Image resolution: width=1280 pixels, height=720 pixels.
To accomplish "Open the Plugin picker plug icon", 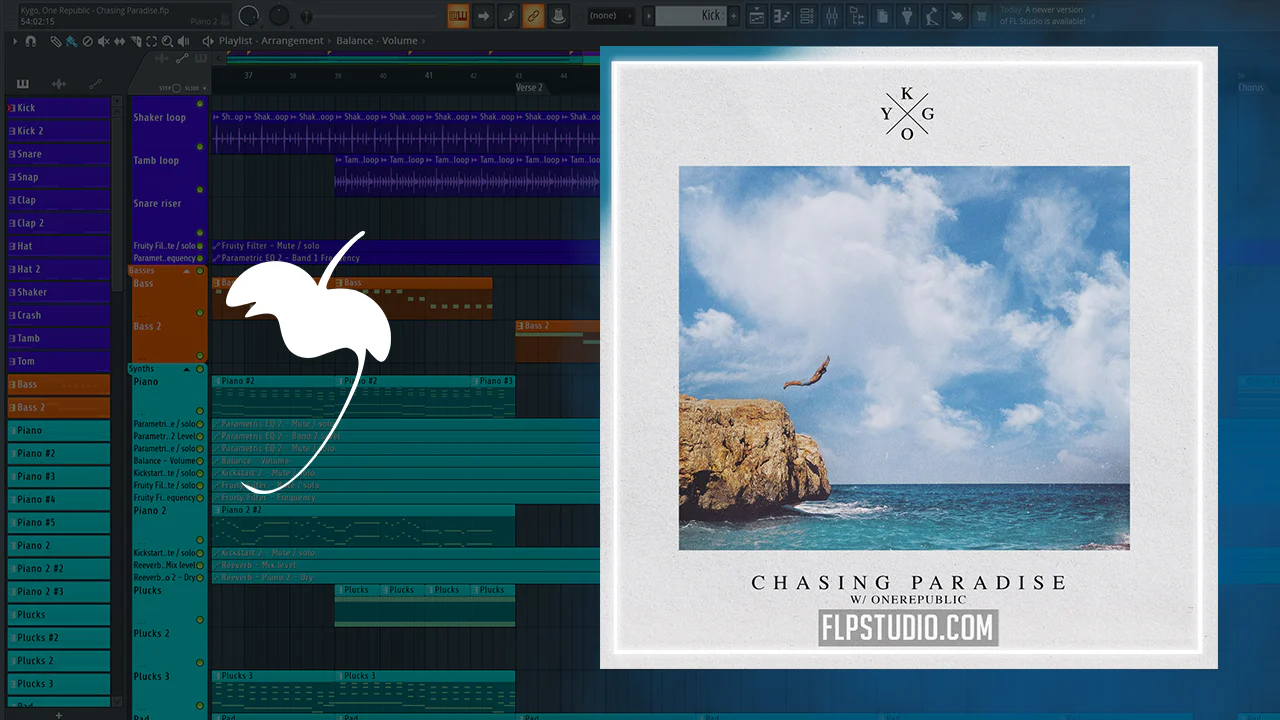I will [x=907, y=15].
